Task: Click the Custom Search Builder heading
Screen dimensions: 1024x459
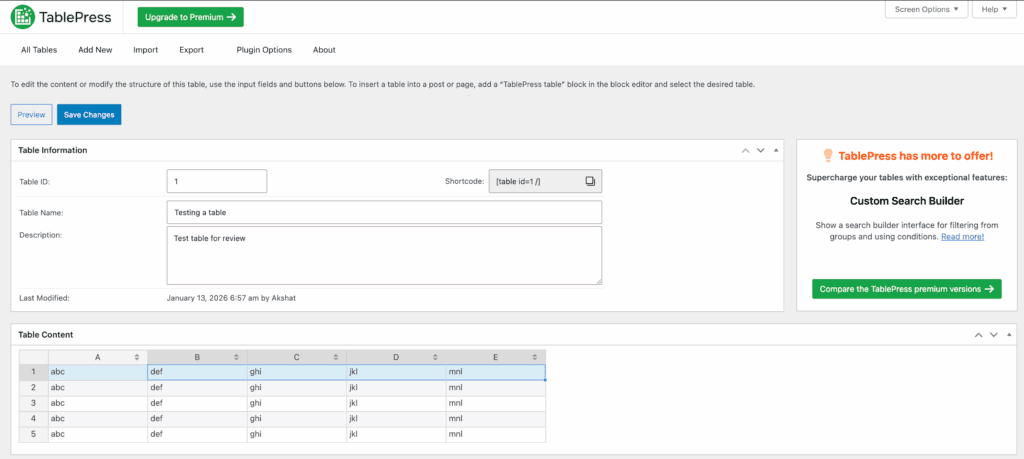Action: (906, 201)
